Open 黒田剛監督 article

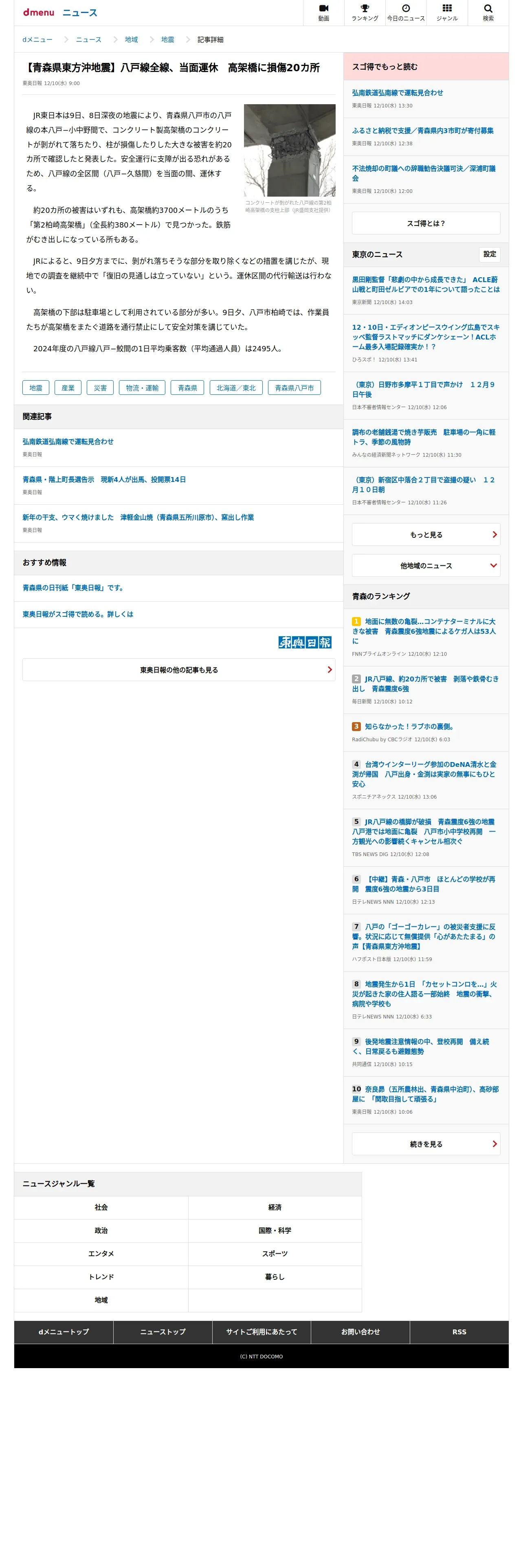pos(426,284)
